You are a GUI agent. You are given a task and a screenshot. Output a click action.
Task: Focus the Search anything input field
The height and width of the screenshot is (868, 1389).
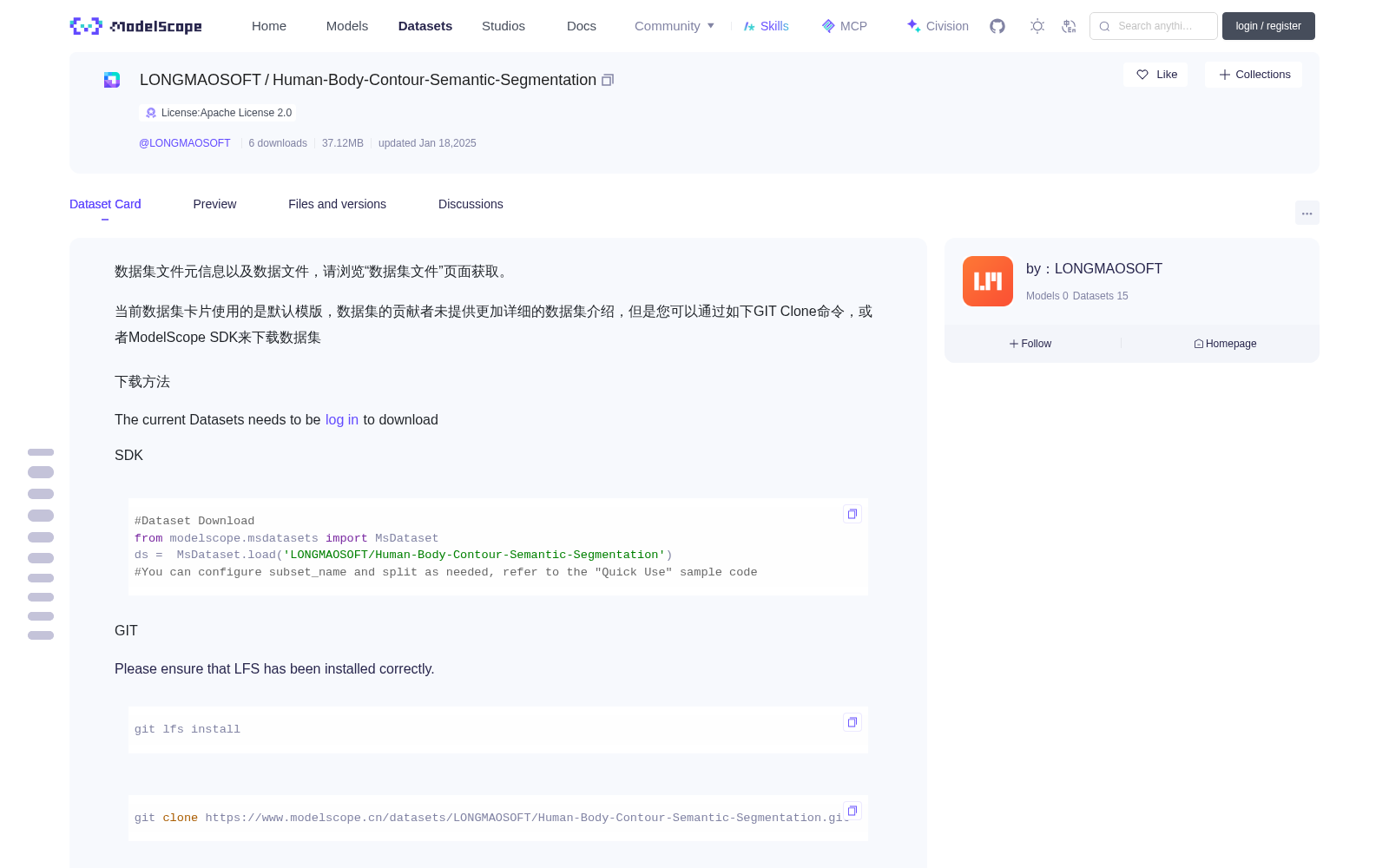pyautogui.click(x=1154, y=26)
